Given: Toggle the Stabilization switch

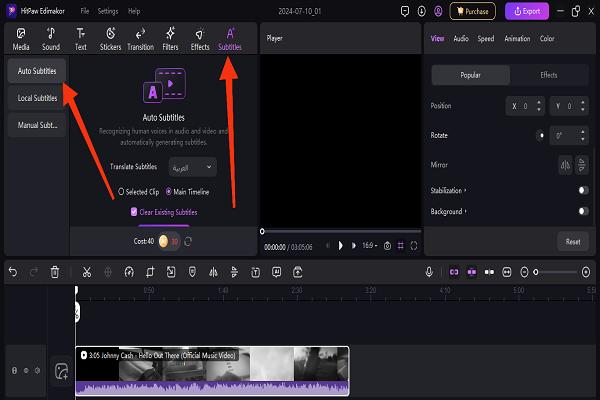Looking at the screenshot, I should tap(582, 189).
